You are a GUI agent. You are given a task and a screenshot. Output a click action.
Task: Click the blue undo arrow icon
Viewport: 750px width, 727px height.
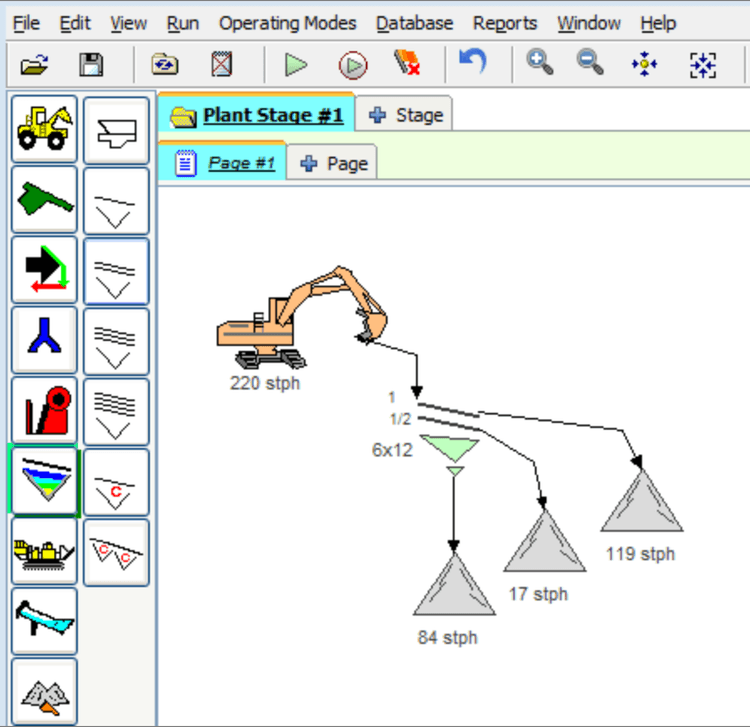pyautogui.click(x=472, y=65)
